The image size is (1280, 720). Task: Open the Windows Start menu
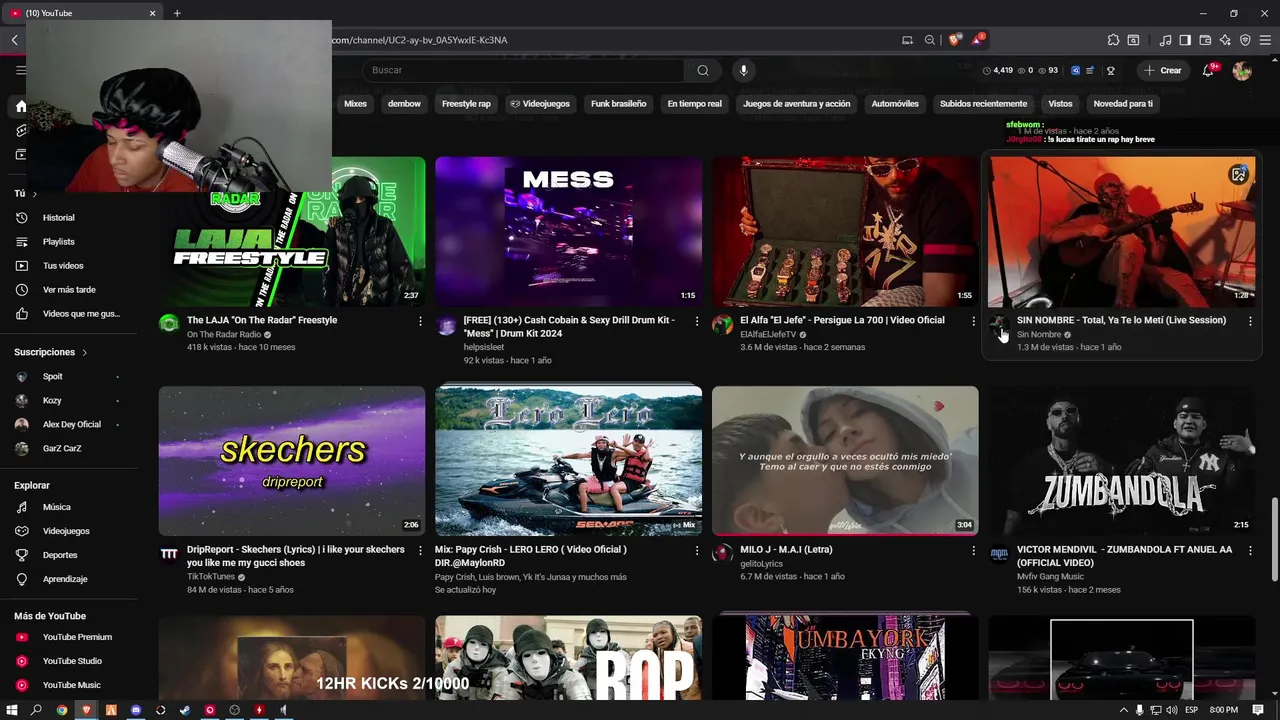coord(12,710)
